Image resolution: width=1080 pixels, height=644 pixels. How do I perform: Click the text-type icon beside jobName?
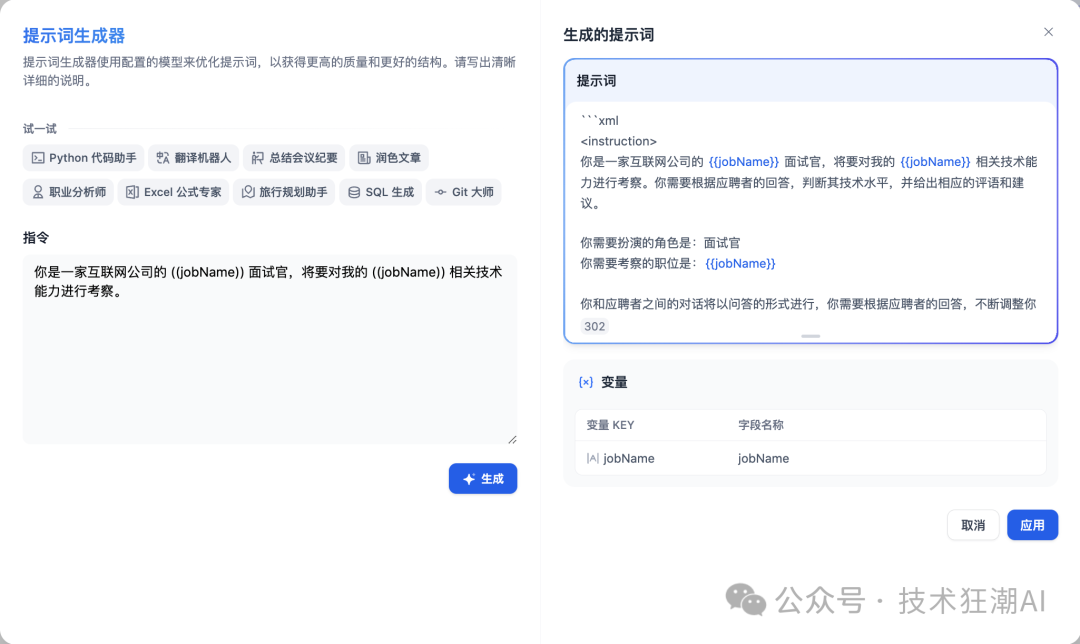pyautogui.click(x=592, y=458)
